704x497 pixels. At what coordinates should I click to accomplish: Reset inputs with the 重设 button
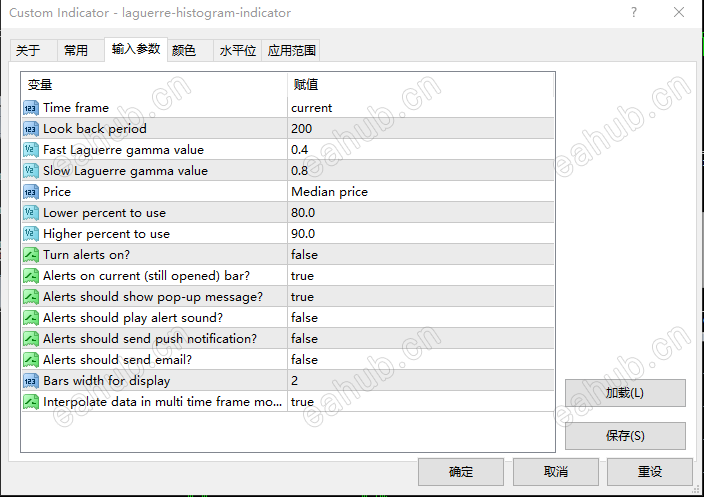[650, 472]
